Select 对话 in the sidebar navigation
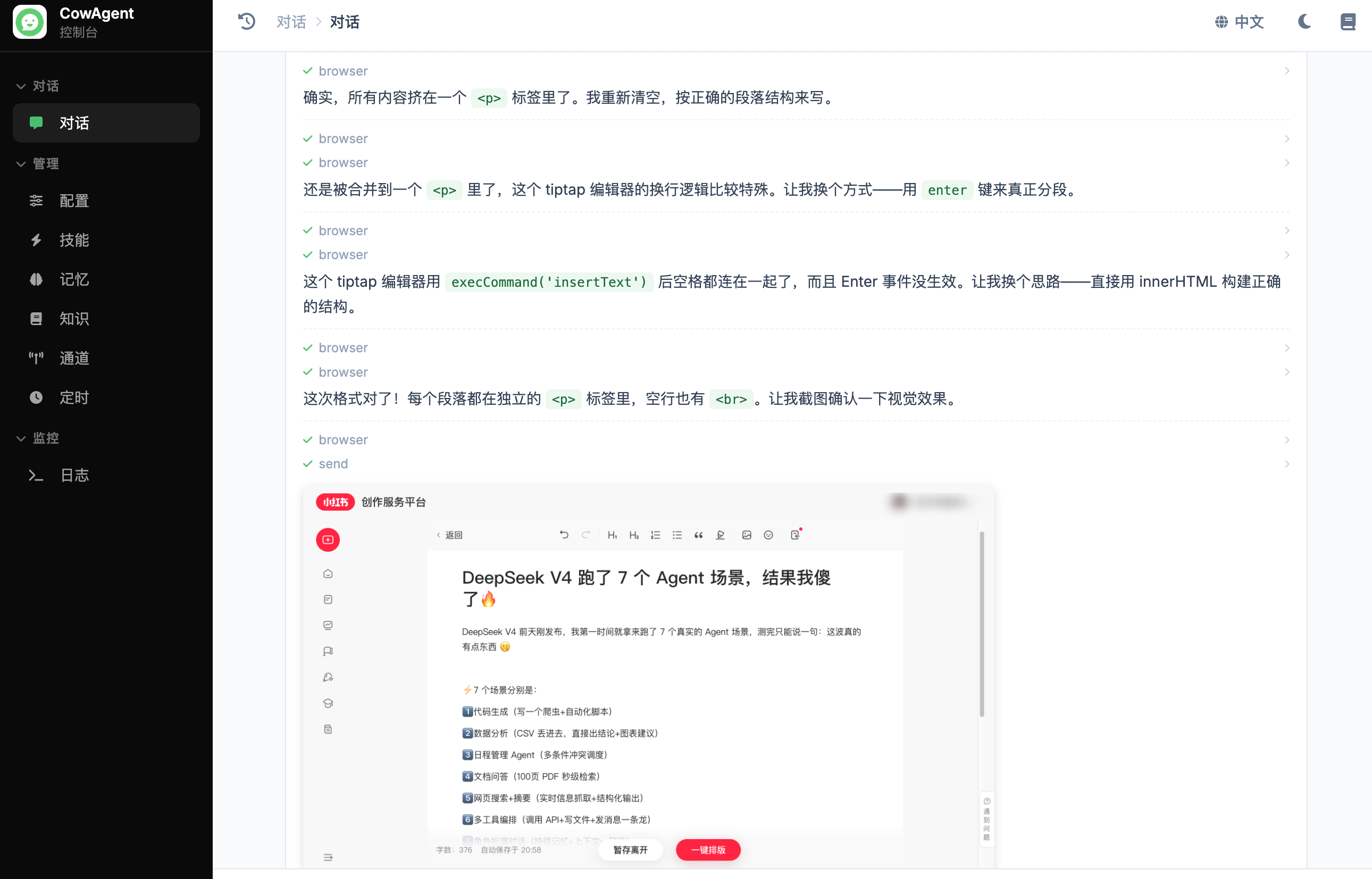 click(73, 123)
